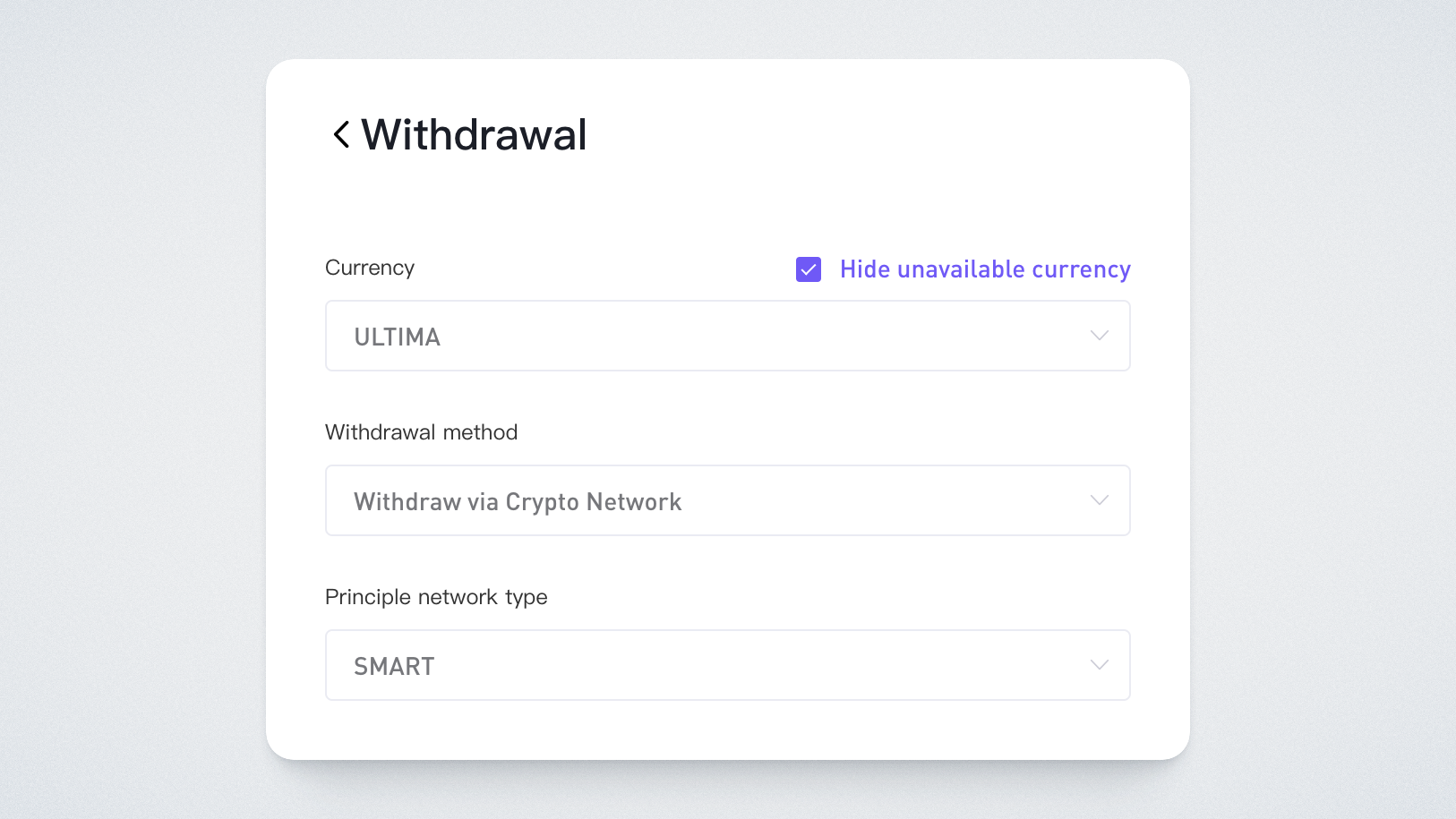
Task: Expand the Principle network type dropdown
Action: click(727, 666)
